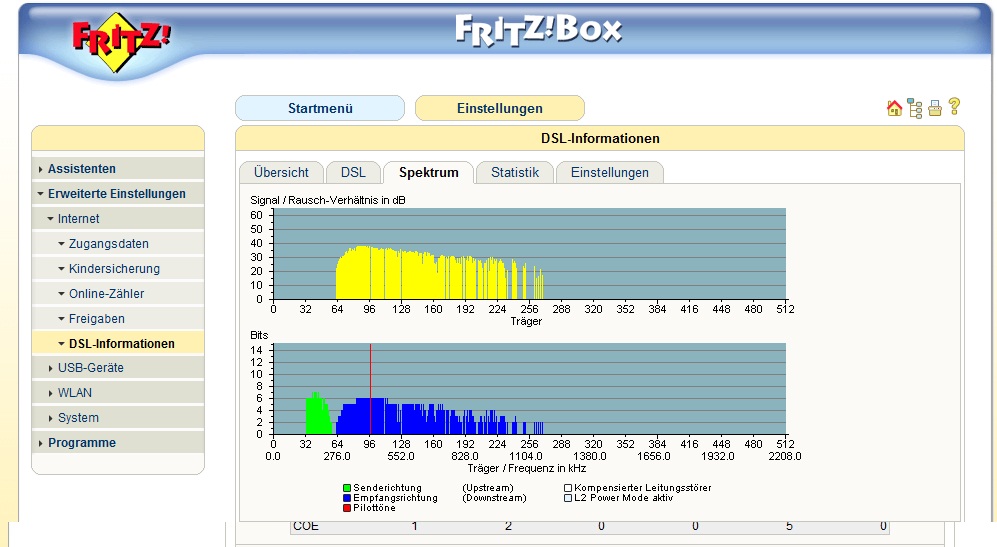Screen dimensions: 997x547
Task: Click the 2208.0 frequency axis value
Action: pos(785,456)
